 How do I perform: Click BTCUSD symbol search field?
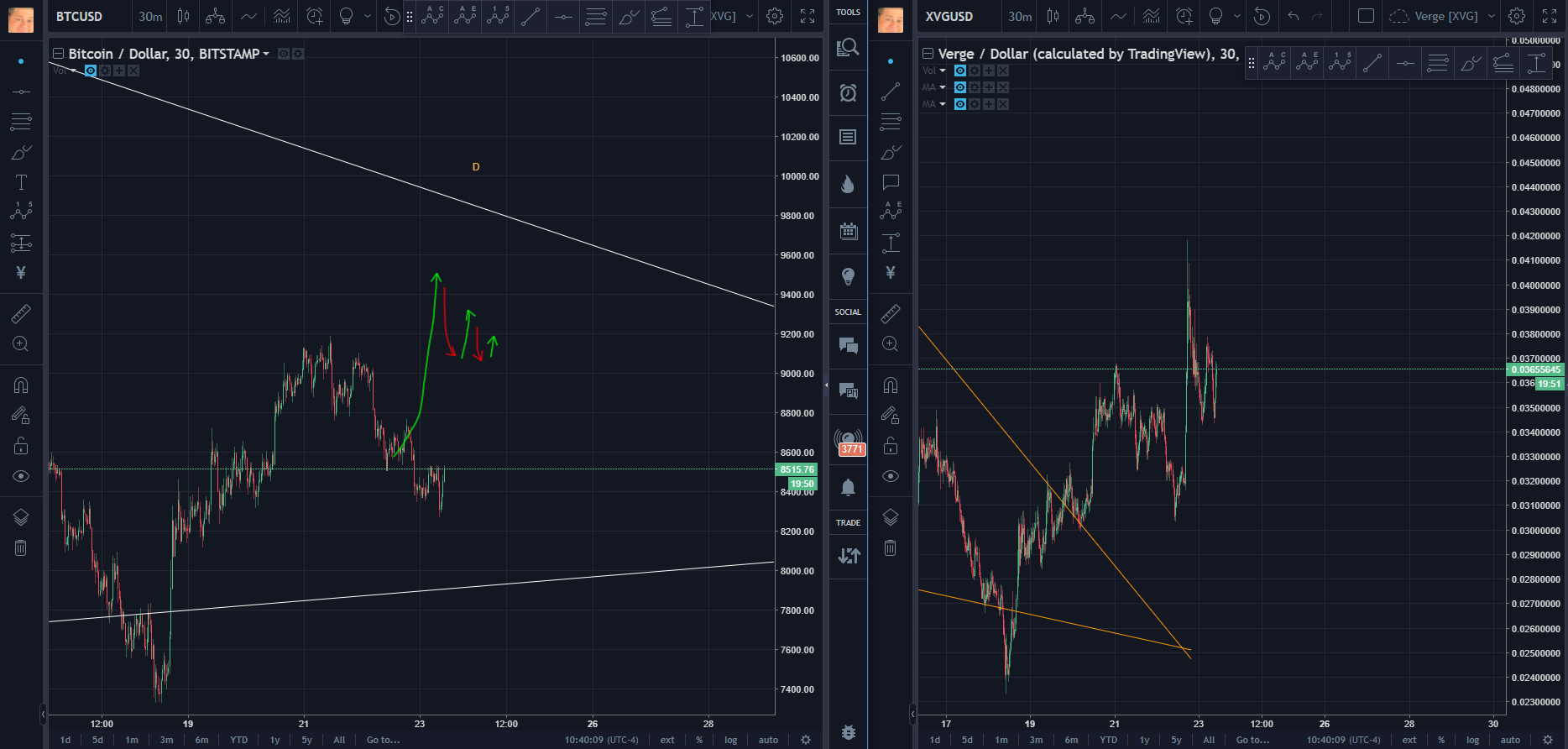[x=89, y=16]
